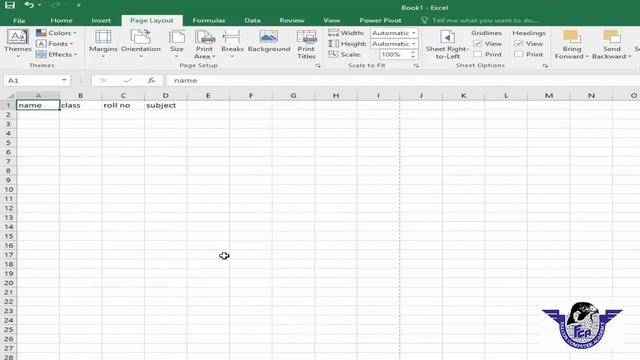Select cell A1 containing name
Viewport: 640px width, 360px height.
[x=38, y=105]
